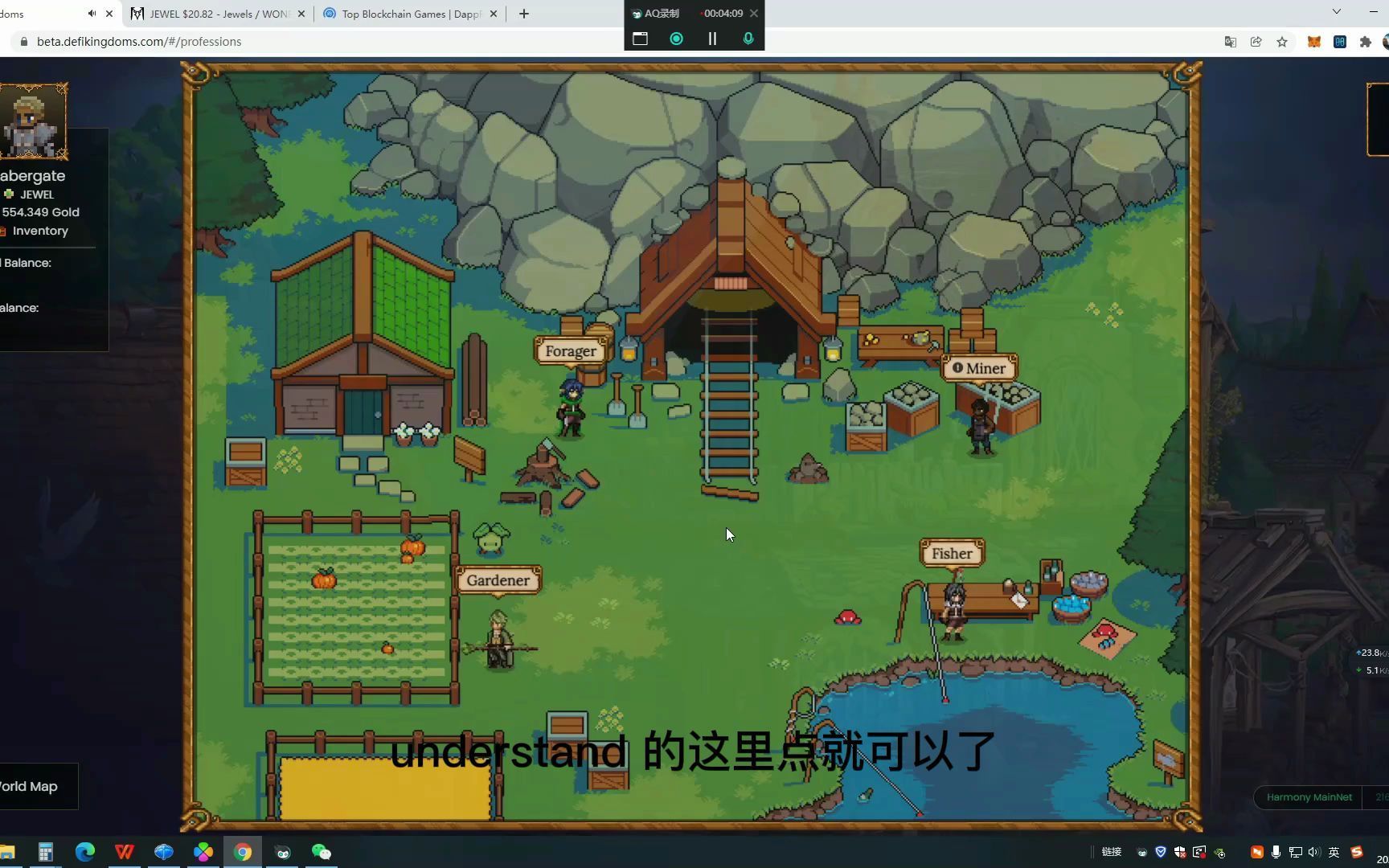This screenshot has width=1389, height=868.
Task: Click the Forager NPC character
Action: (572, 408)
